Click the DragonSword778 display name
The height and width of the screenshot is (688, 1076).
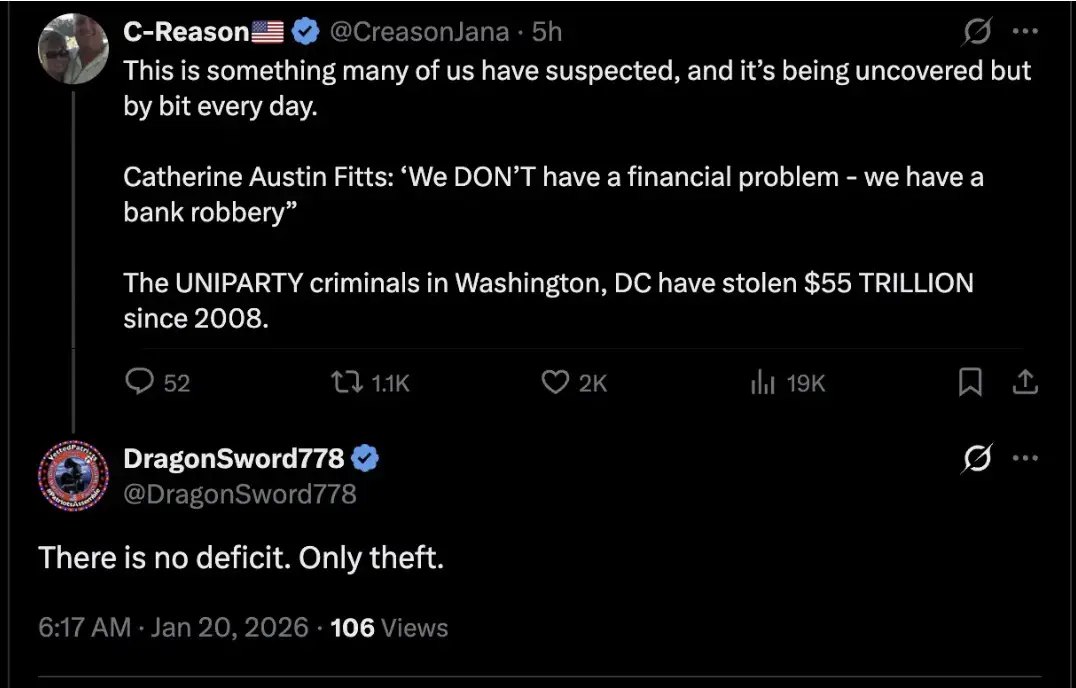click(x=233, y=459)
